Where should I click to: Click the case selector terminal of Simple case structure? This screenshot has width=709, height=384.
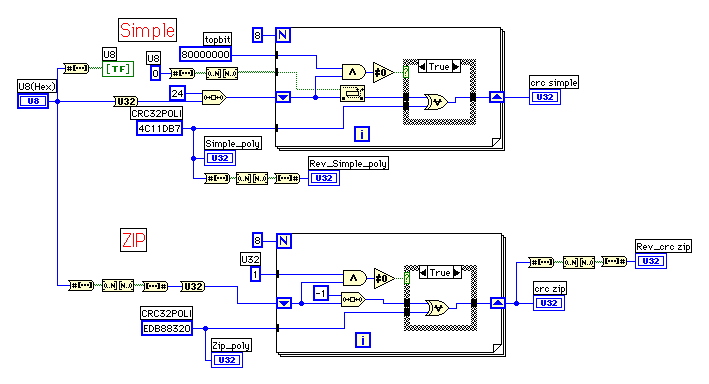click(x=406, y=72)
